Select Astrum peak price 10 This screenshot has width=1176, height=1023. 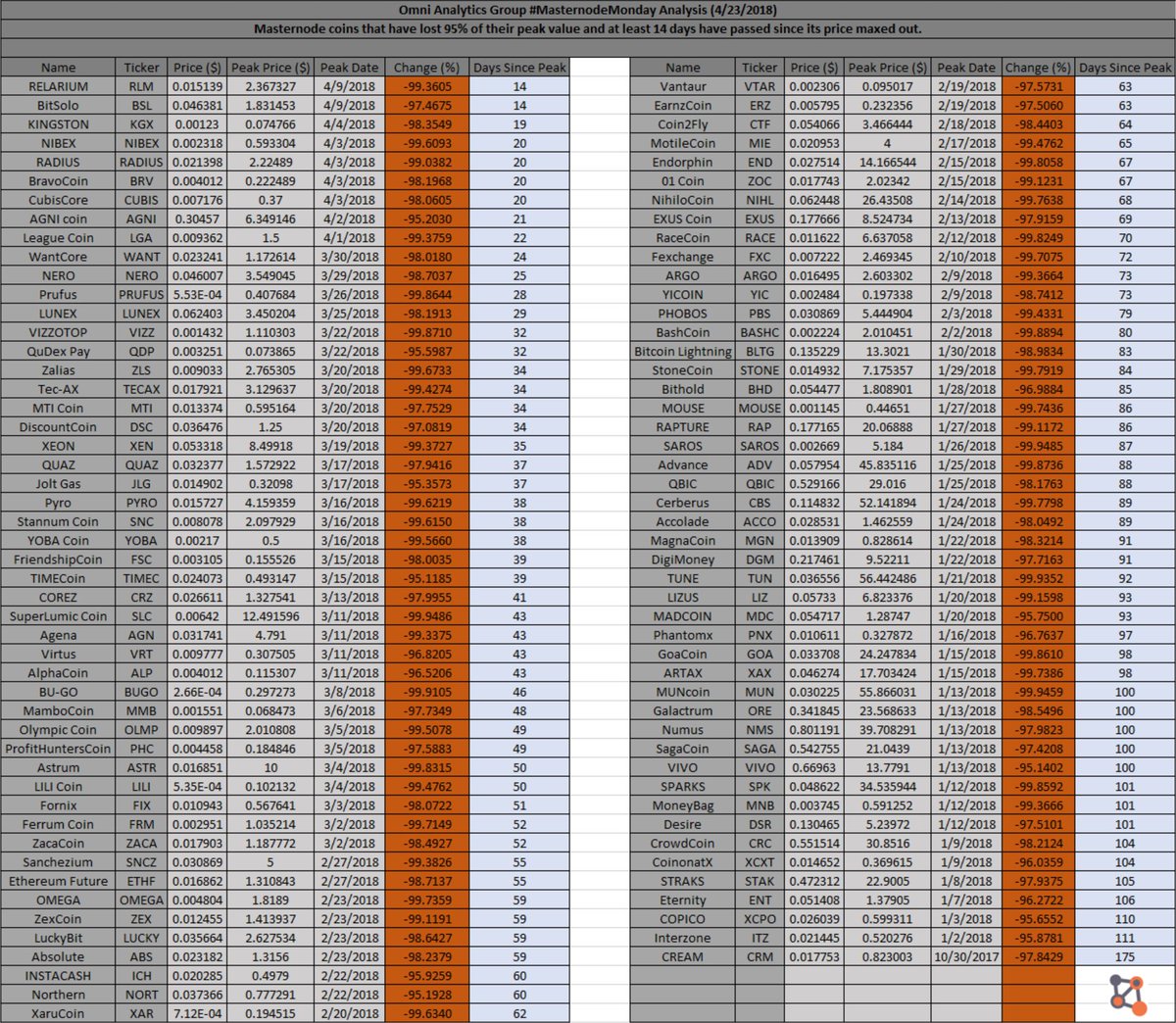(270, 768)
